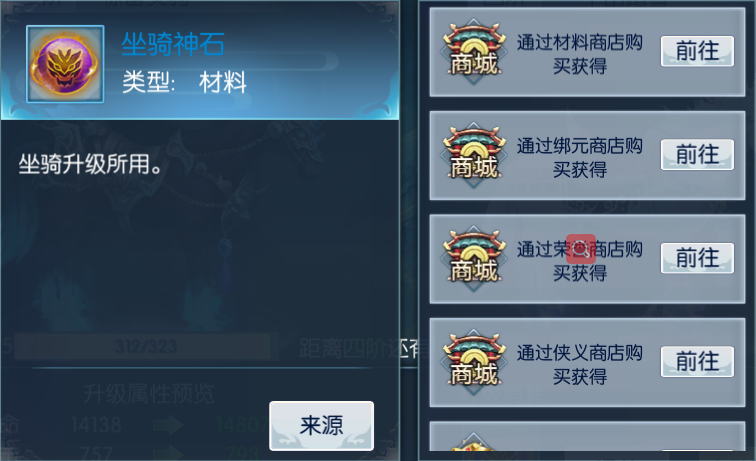Select the 通过侠义商店购买获得 source text
The width and height of the screenshot is (756, 461).
580,364
